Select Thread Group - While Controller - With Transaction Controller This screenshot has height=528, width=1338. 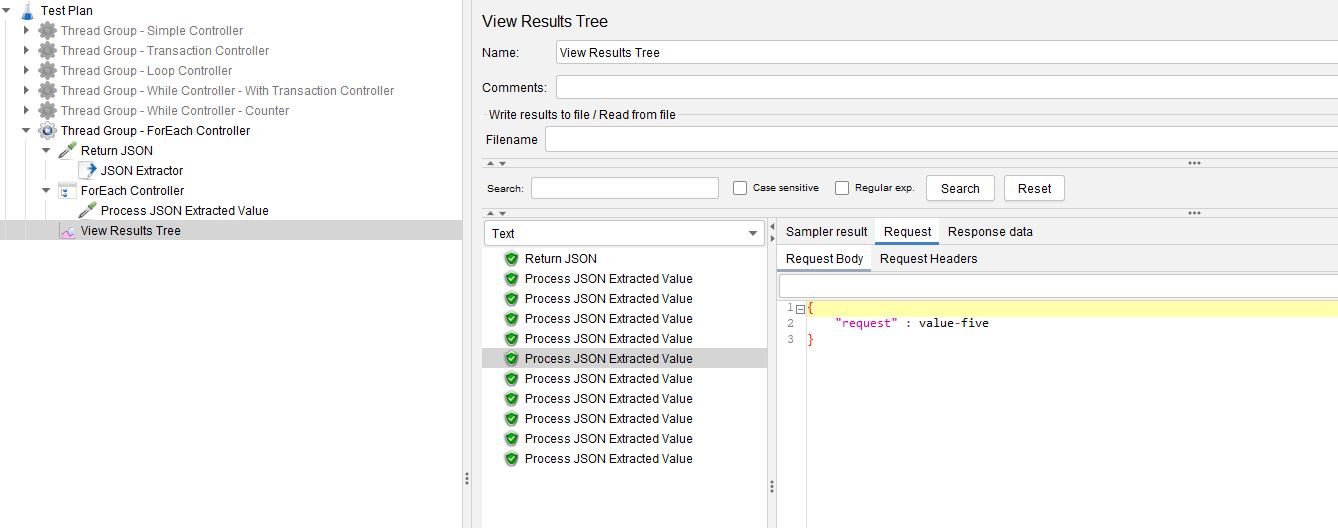(x=227, y=91)
